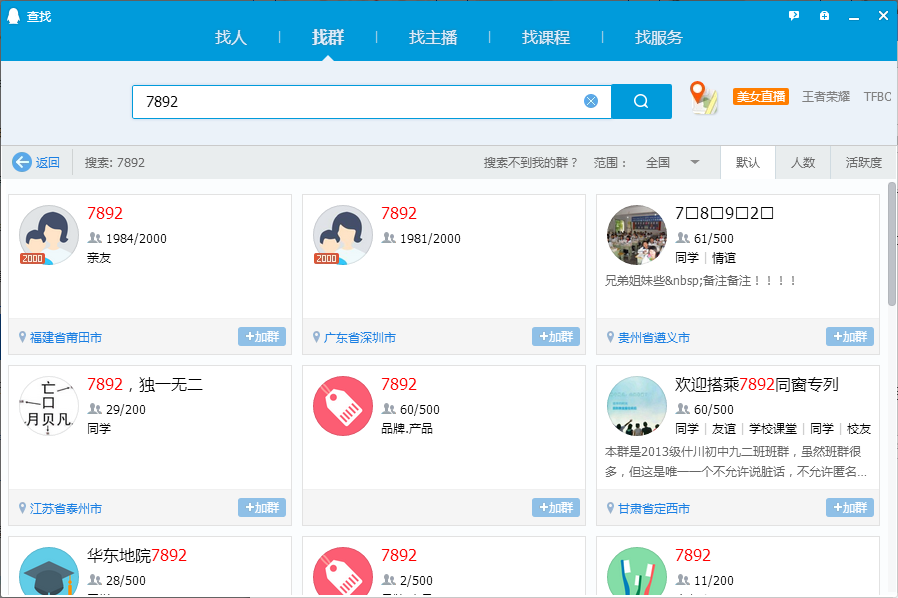The width and height of the screenshot is (898, 598).
Task: Select the 找课程 tab
Action: coord(544,37)
